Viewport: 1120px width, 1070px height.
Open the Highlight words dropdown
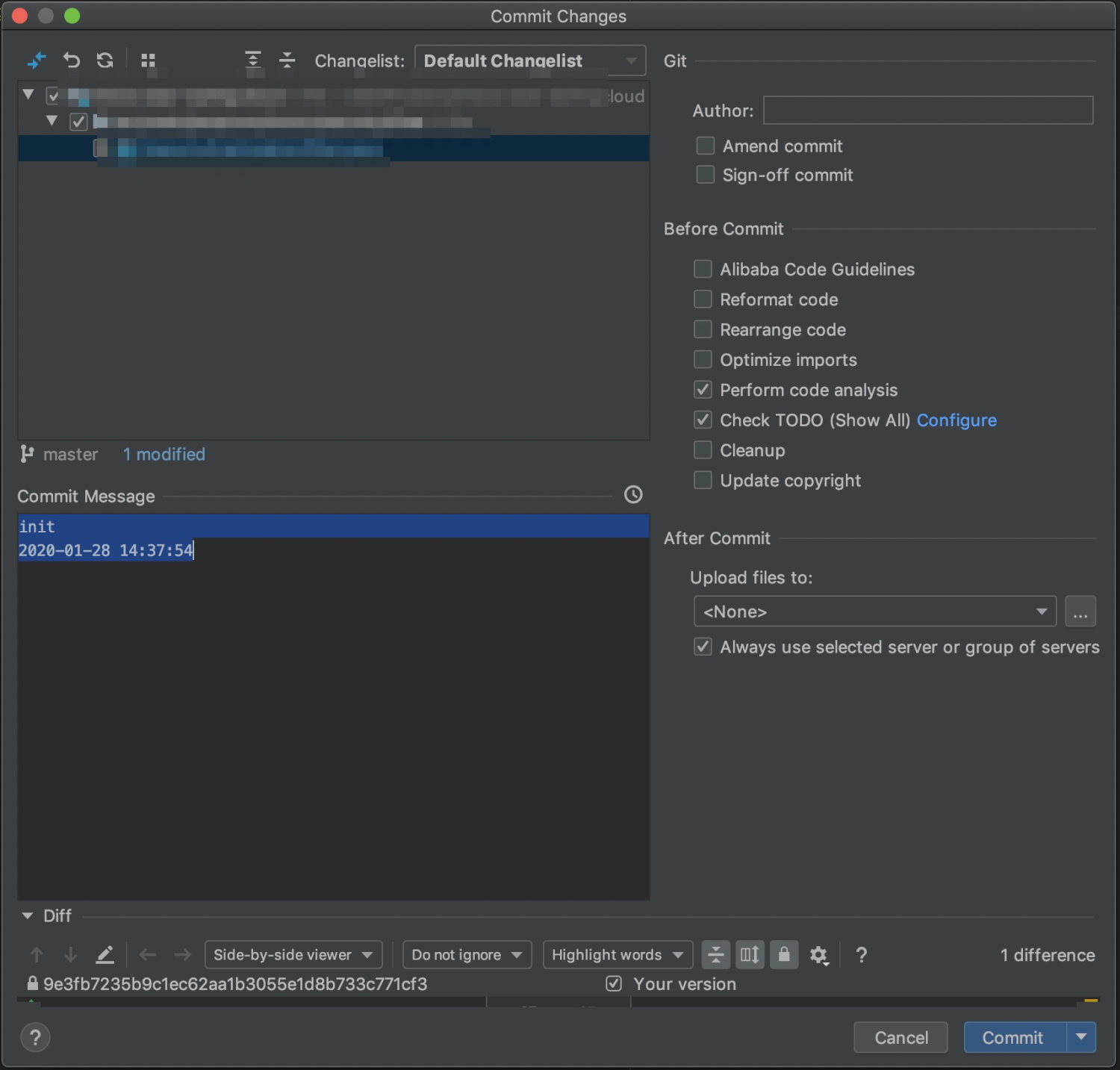[617, 955]
